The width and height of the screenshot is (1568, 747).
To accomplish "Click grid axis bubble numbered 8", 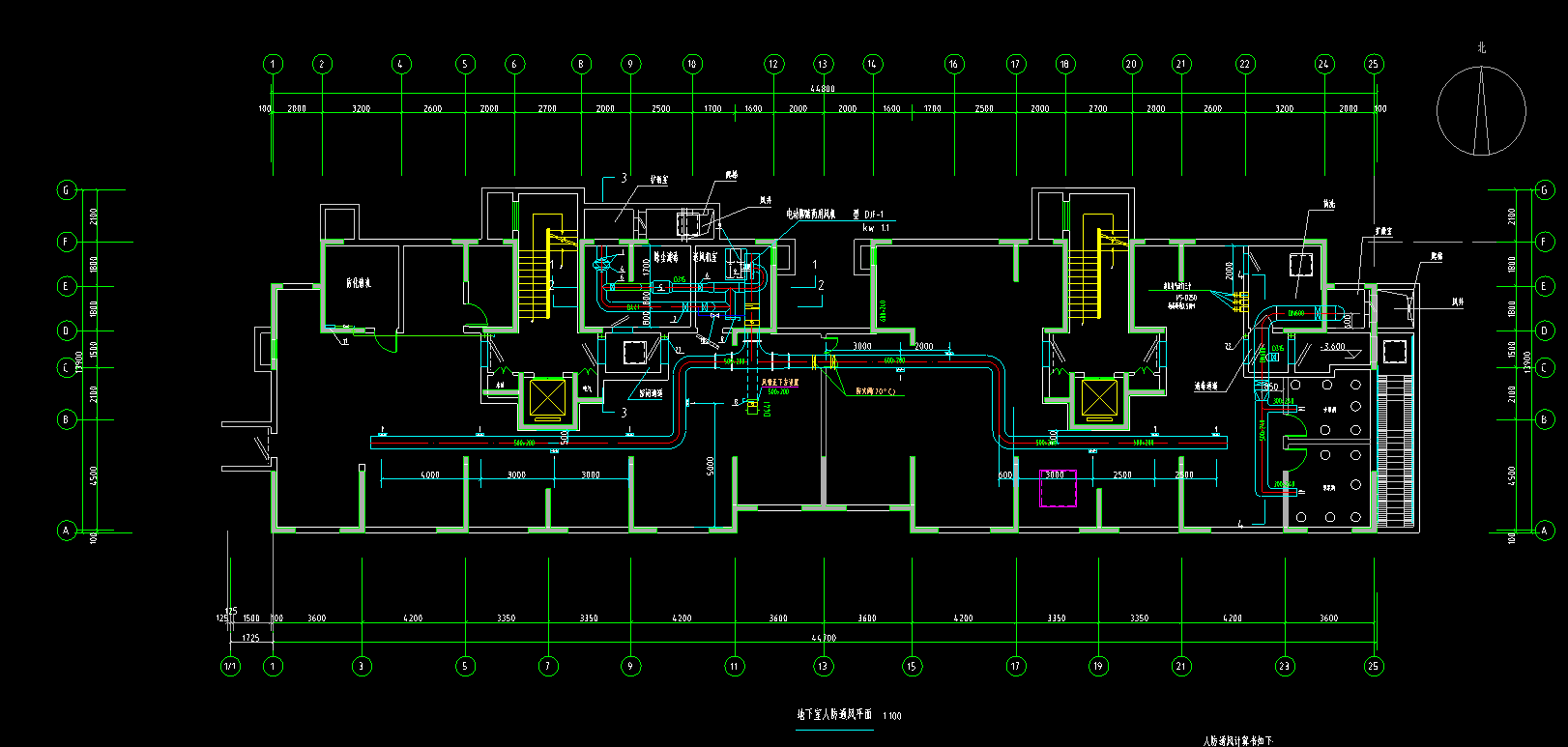I will (581, 65).
